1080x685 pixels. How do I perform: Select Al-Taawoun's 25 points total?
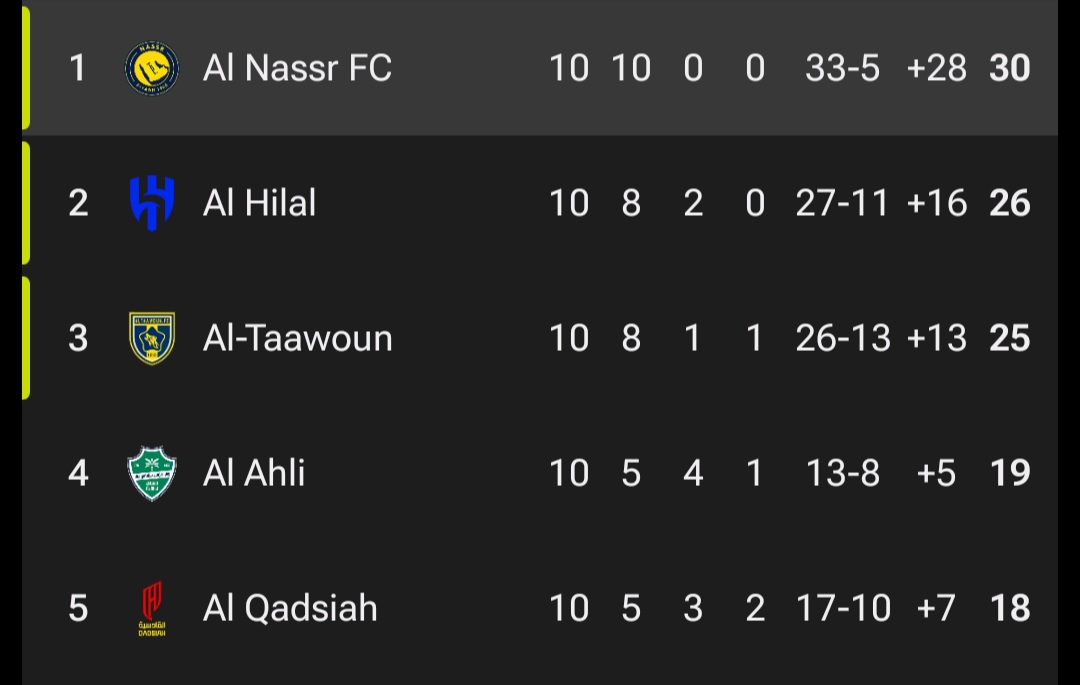(x=1009, y=338)
